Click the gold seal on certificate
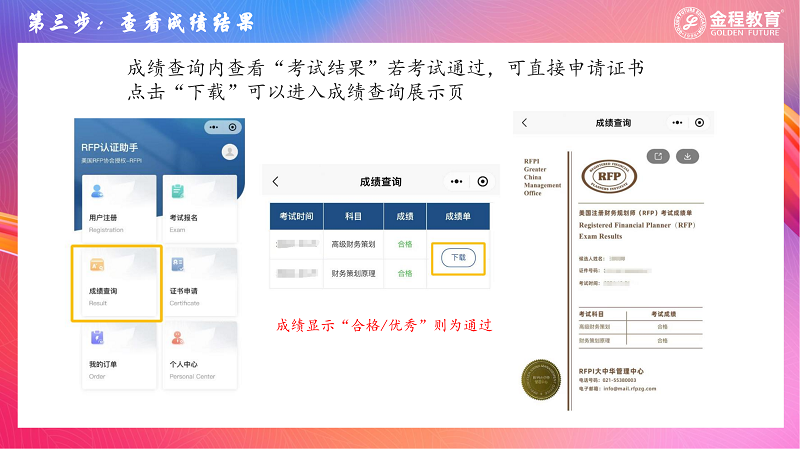800x449 pixels. [x=541, y=380]
